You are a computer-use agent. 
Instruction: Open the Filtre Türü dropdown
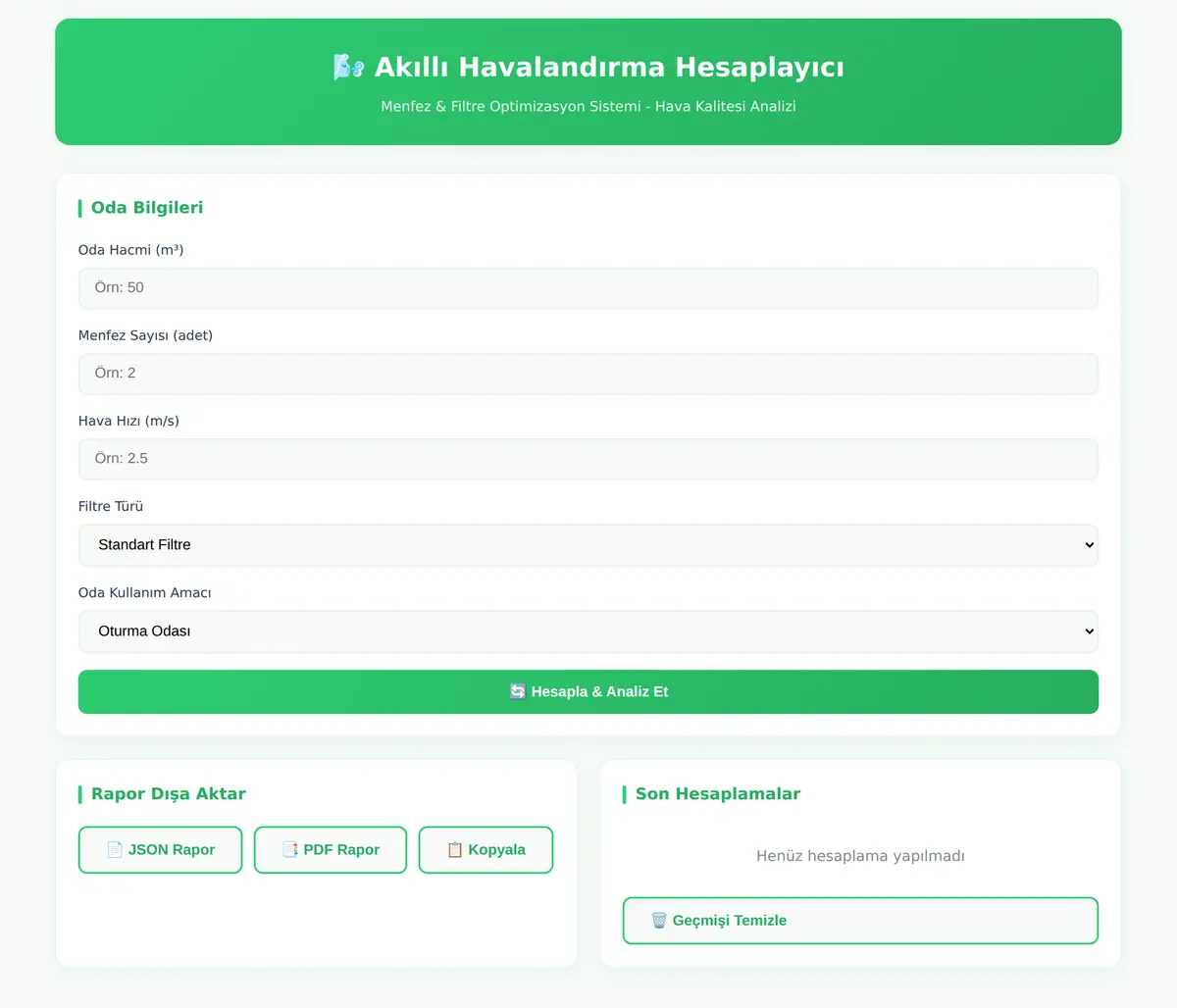588,545
